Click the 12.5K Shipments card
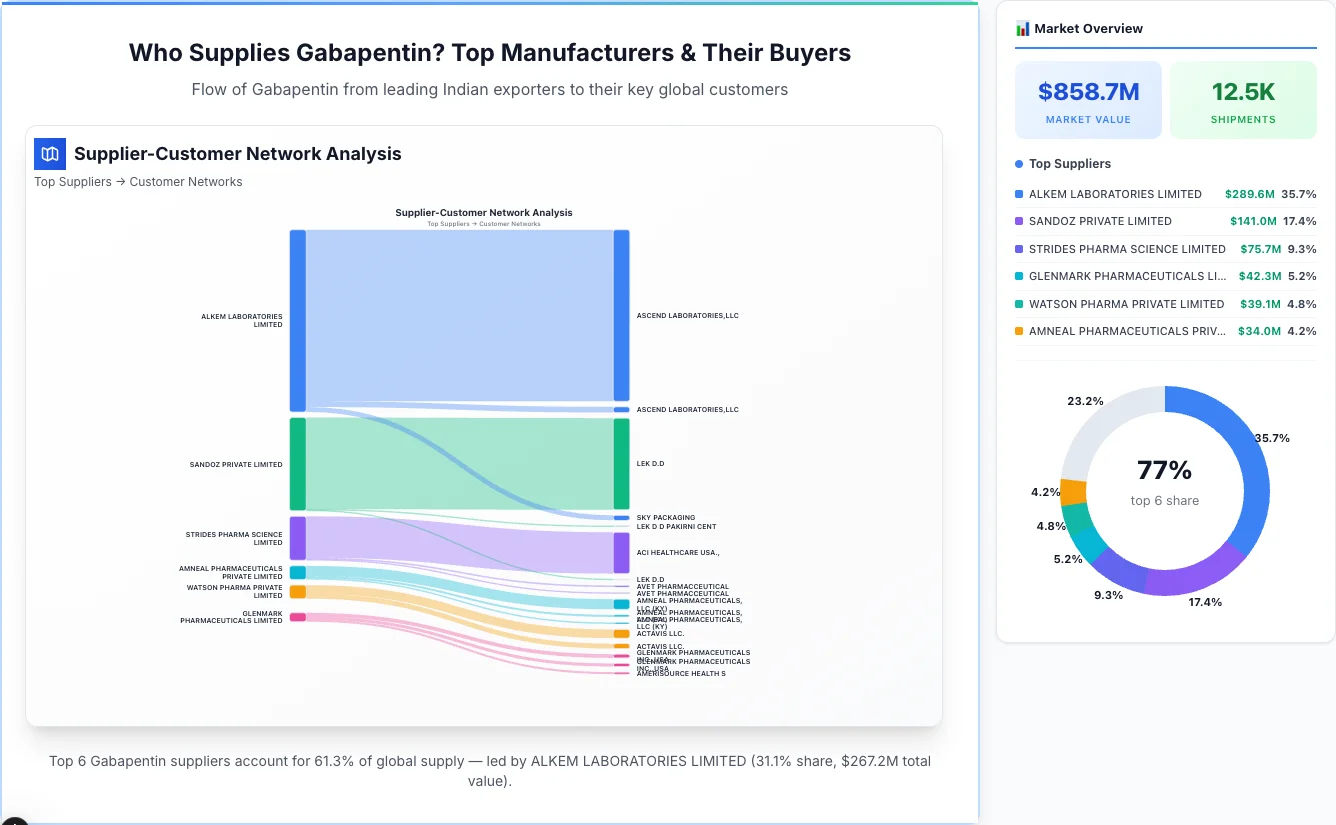Viewport: 1336px width, 825px height. 1243,99
